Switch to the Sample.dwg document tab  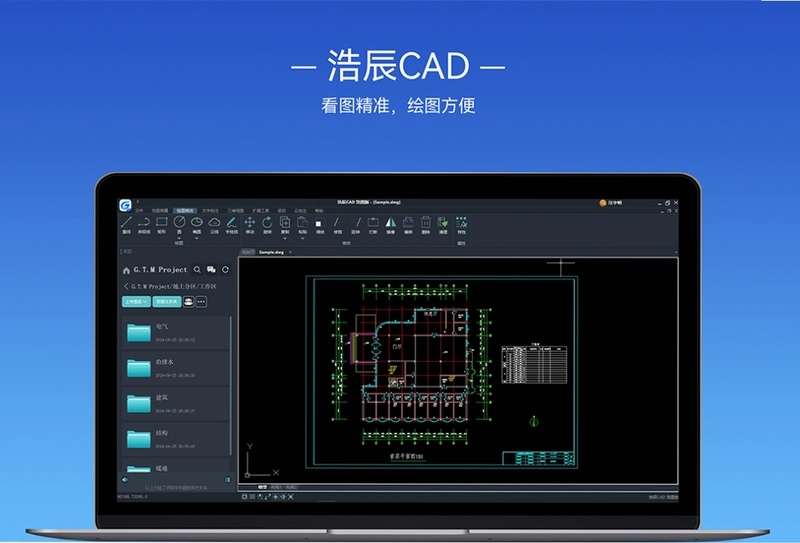tap(271, 252)
